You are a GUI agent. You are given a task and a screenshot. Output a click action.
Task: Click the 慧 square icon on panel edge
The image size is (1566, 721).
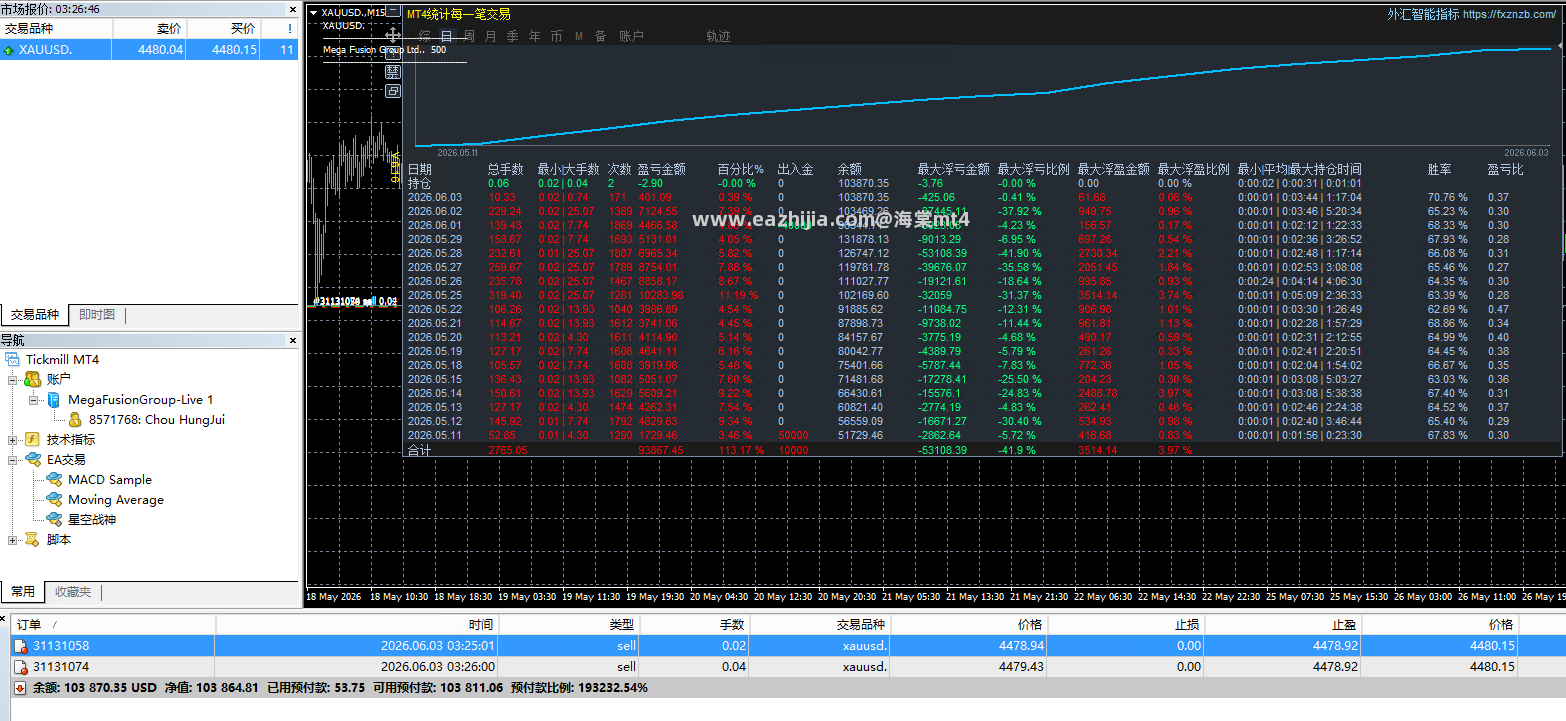point(393,72)
